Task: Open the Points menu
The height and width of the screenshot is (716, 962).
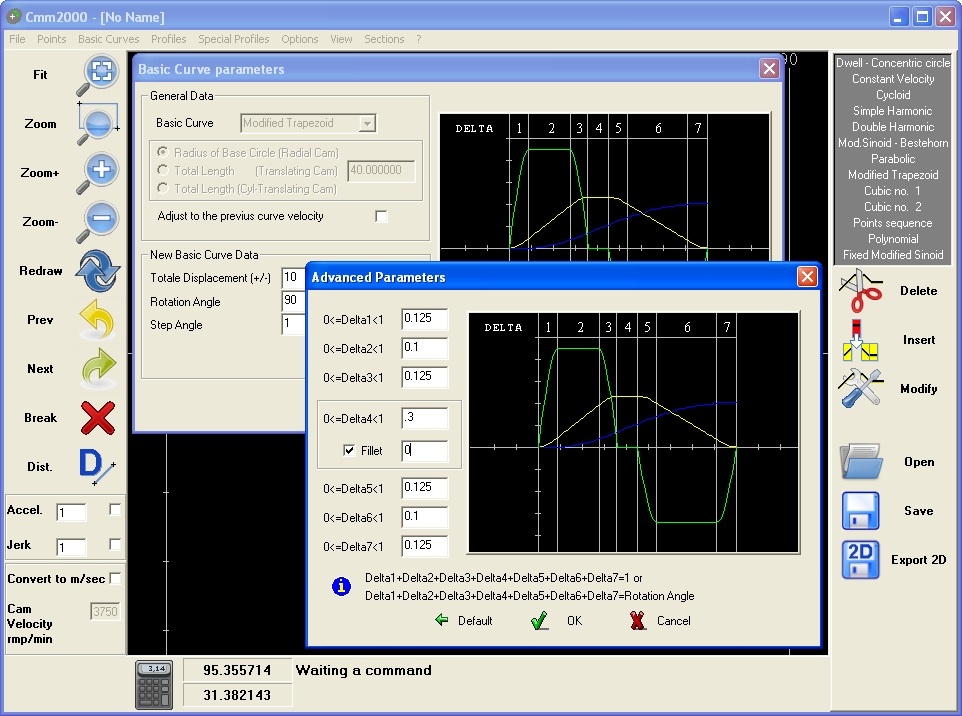Action: [52, 39]
